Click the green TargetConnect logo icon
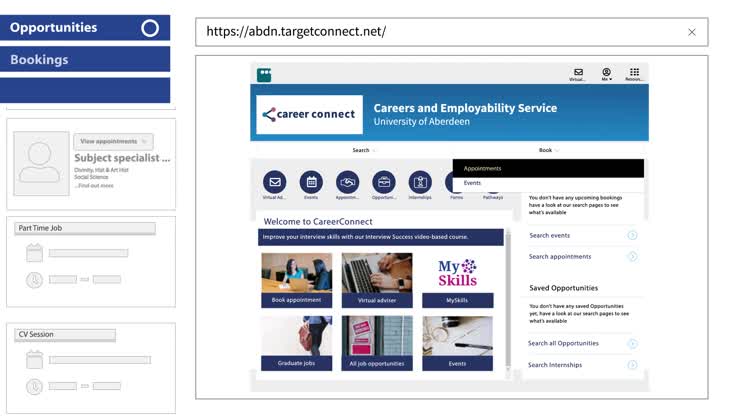Screen dimensions: 740x416 [x=264, y=75]
